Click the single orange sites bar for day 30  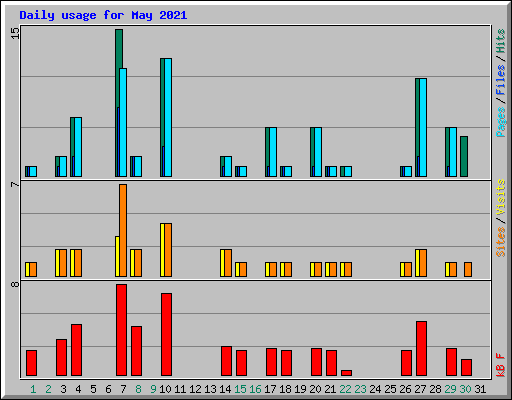tap(468, 269)
